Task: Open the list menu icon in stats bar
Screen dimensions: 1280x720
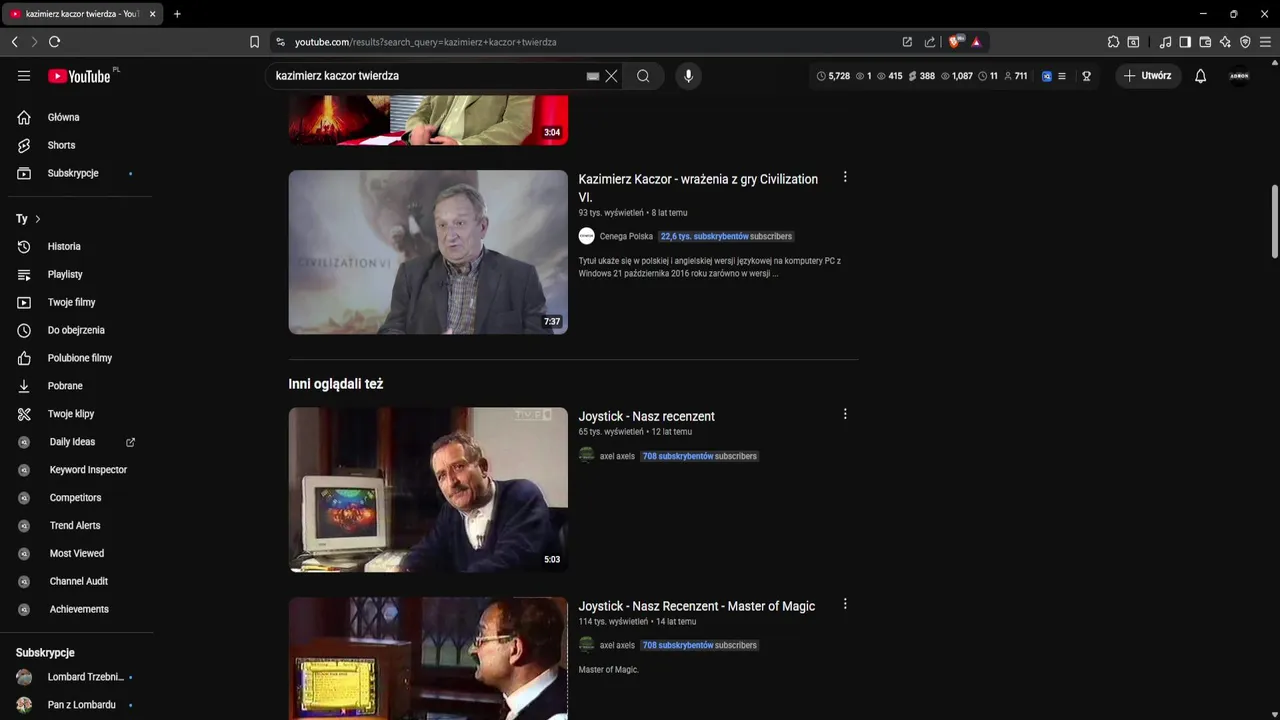Action: [1062, 76]
